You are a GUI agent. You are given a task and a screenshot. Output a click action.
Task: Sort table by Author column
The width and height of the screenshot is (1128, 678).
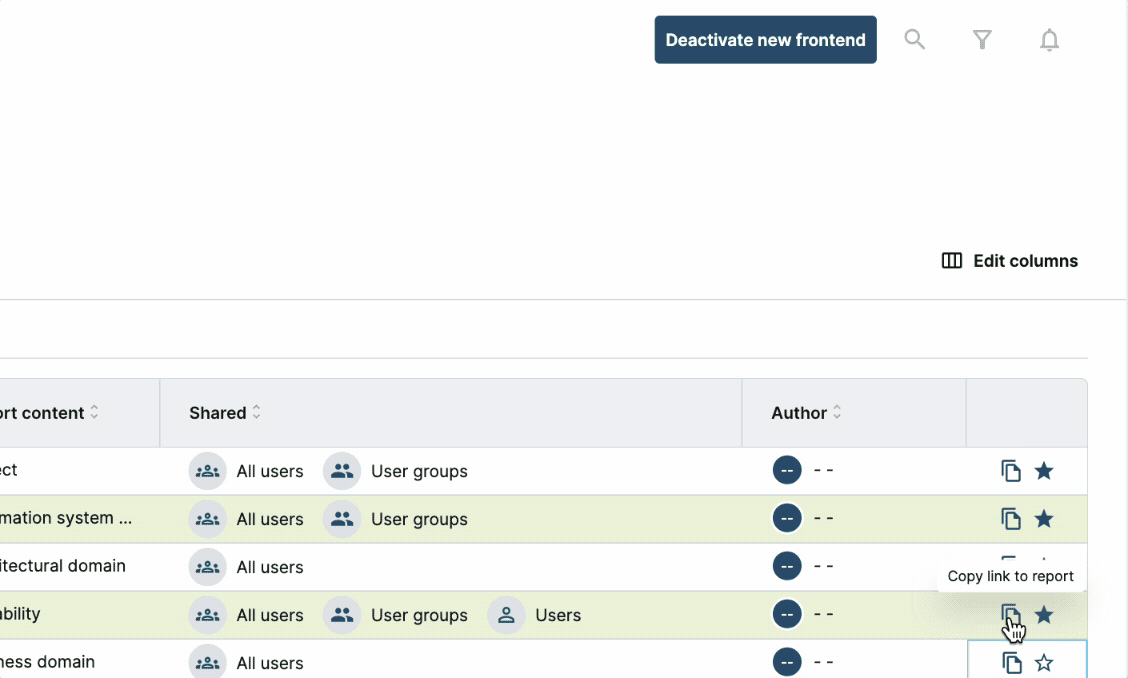tap(837, 413)
